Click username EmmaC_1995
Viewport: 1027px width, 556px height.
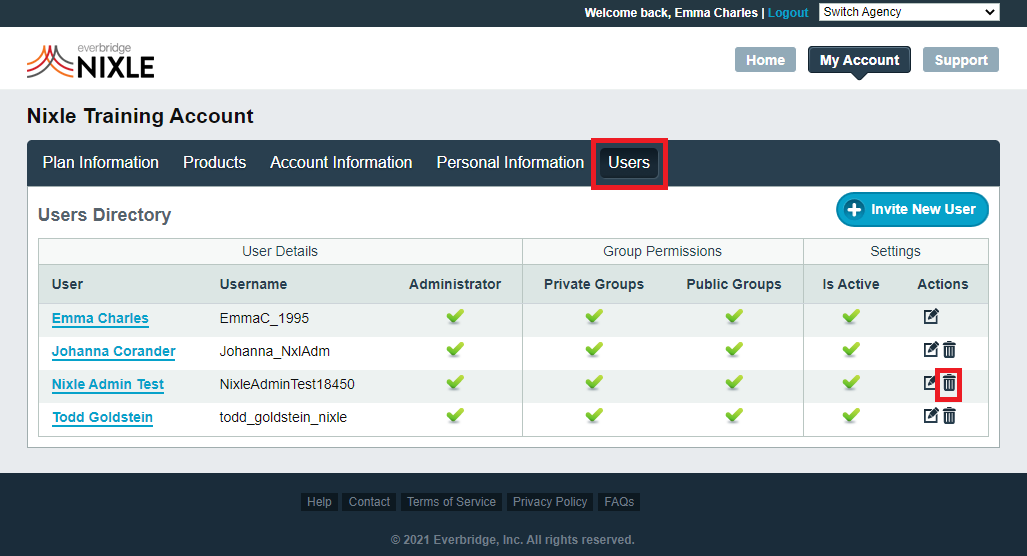click(264, 318)
